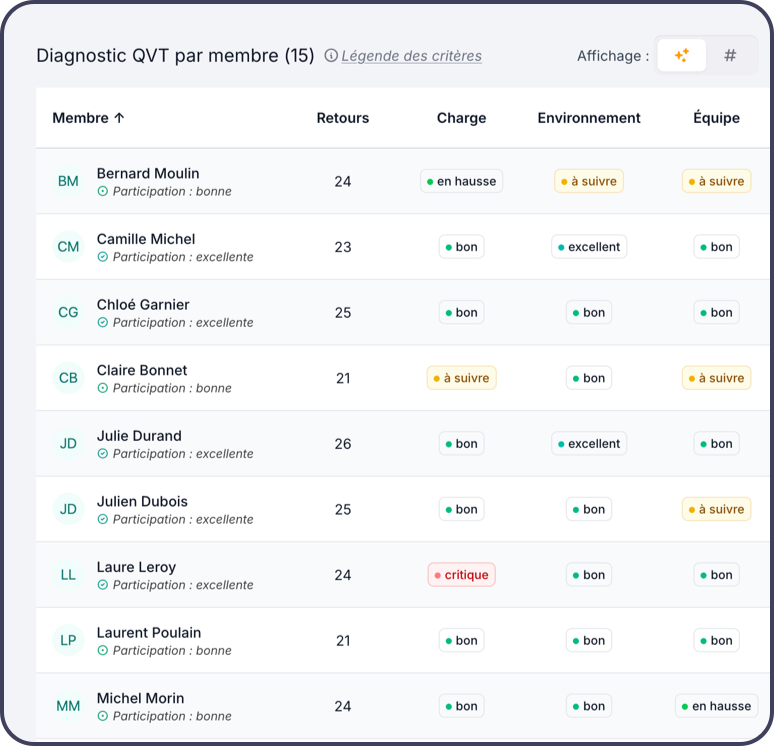Sort by Équipe column header

click(x=716, y=118)
